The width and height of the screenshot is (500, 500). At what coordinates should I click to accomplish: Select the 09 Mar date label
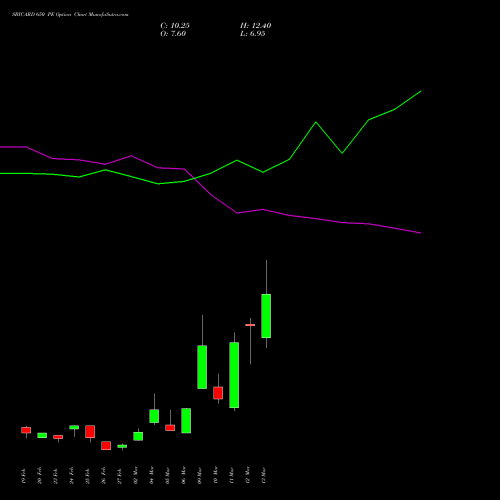(200, 476)
